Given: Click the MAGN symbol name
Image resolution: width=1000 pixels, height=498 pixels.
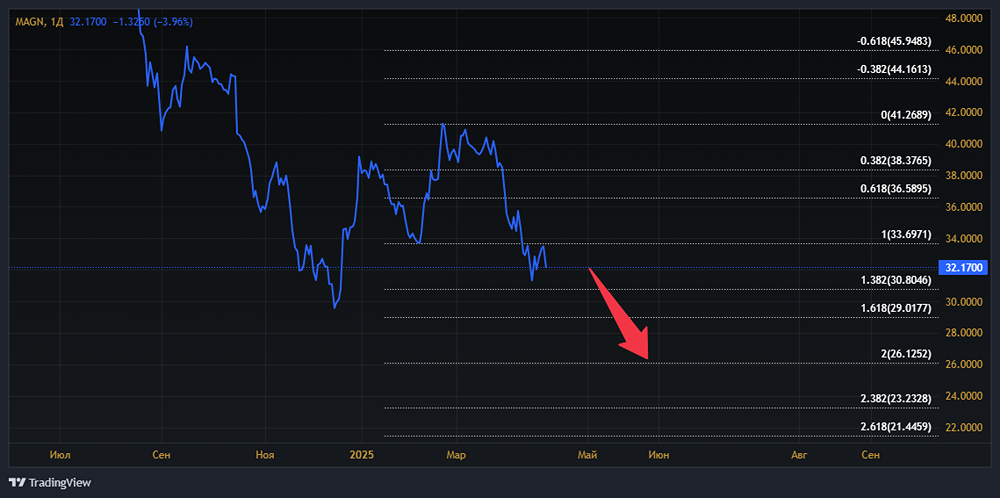Looking at the screenshot, I should click(30, 20).
